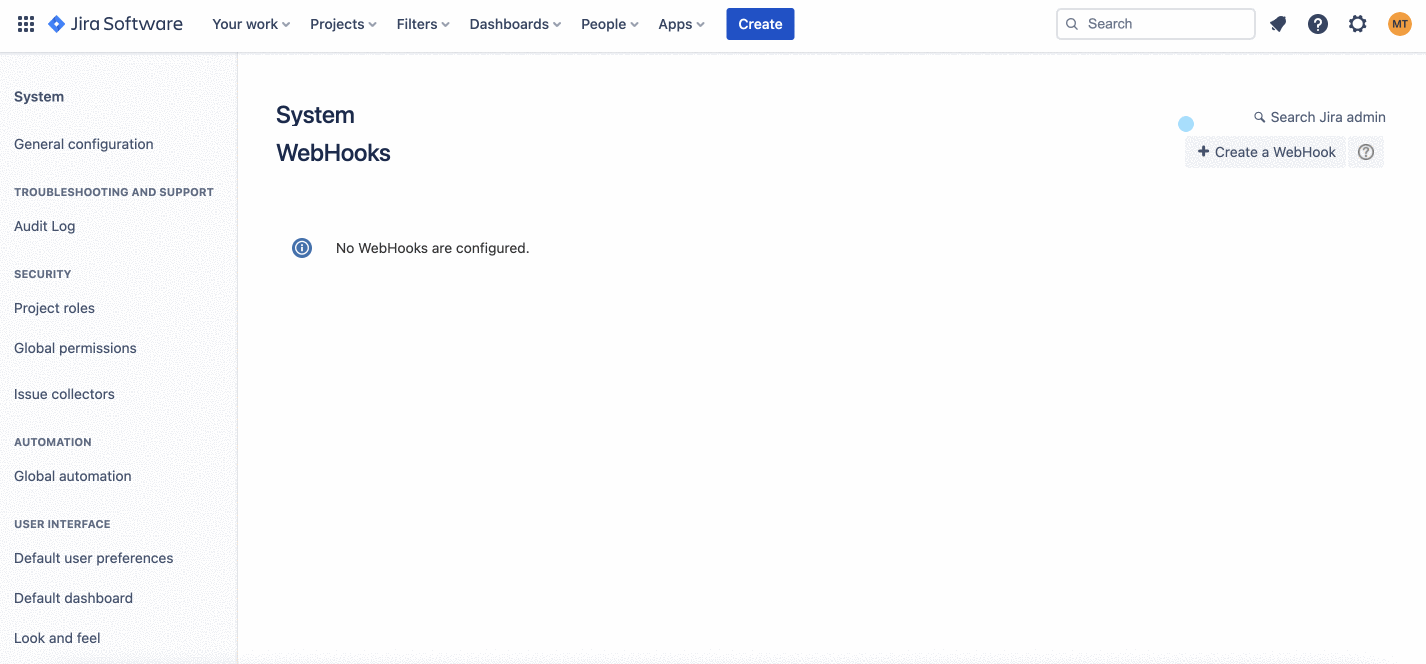The height and width of the screenshot is (664, 1426).
Task: Open the MT user profile avatar
Action: (1399, 24)
